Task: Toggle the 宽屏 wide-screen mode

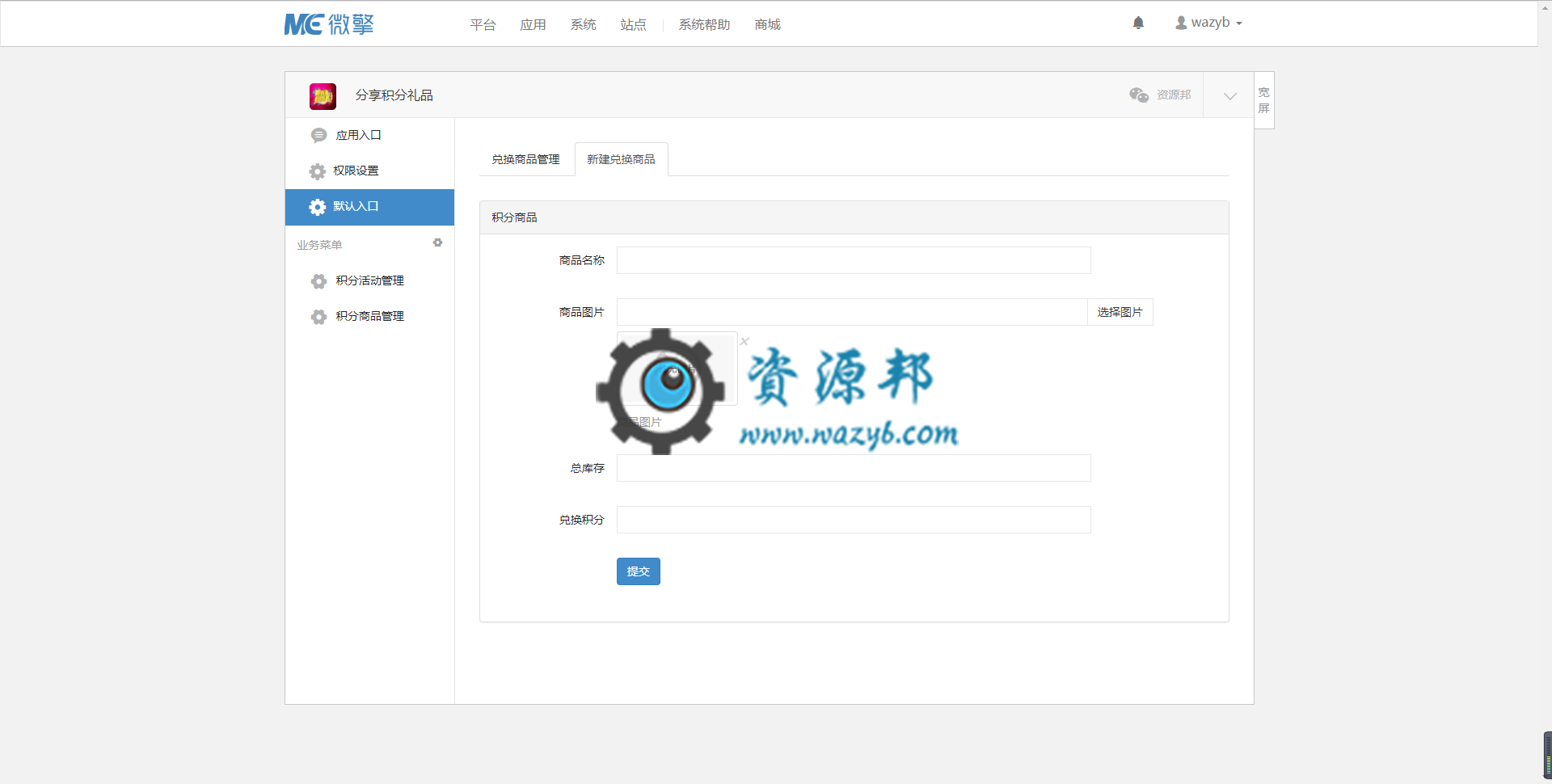Action: point(1264,100)
